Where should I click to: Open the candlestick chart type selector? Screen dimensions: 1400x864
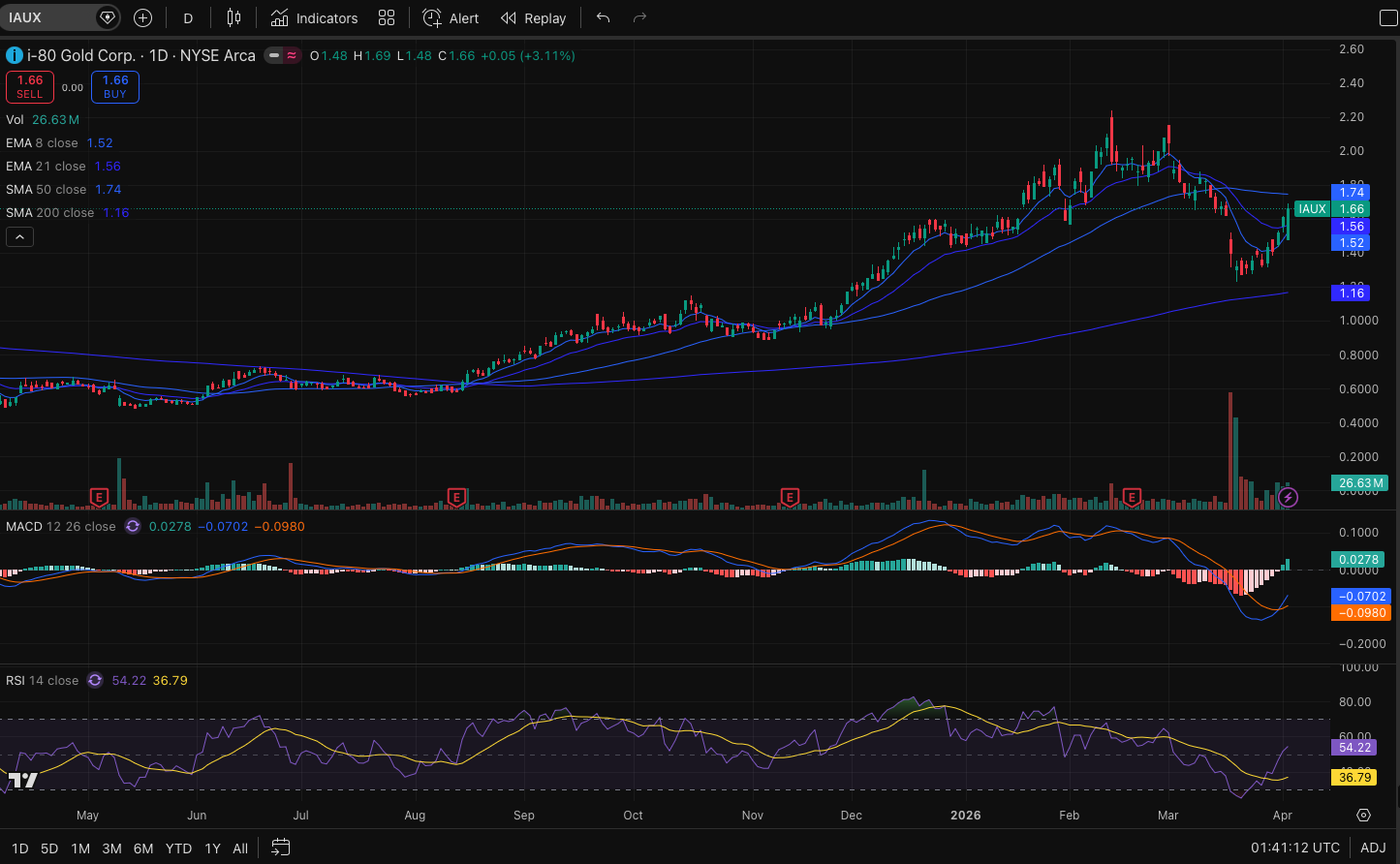[233, 17]
